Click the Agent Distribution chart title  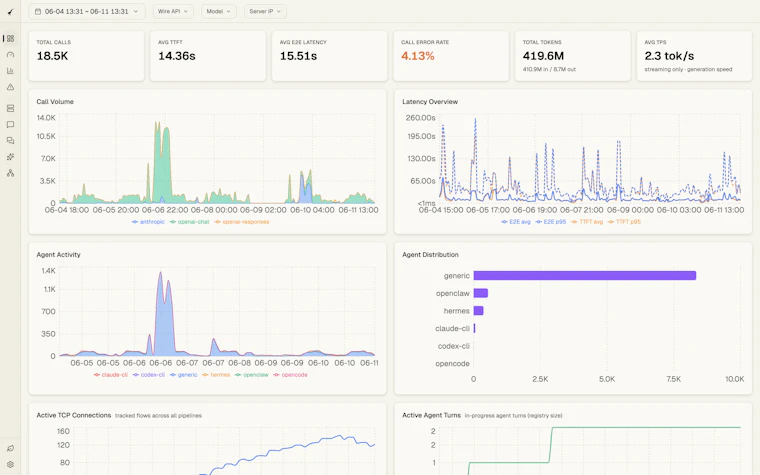(x=430, y=254)
